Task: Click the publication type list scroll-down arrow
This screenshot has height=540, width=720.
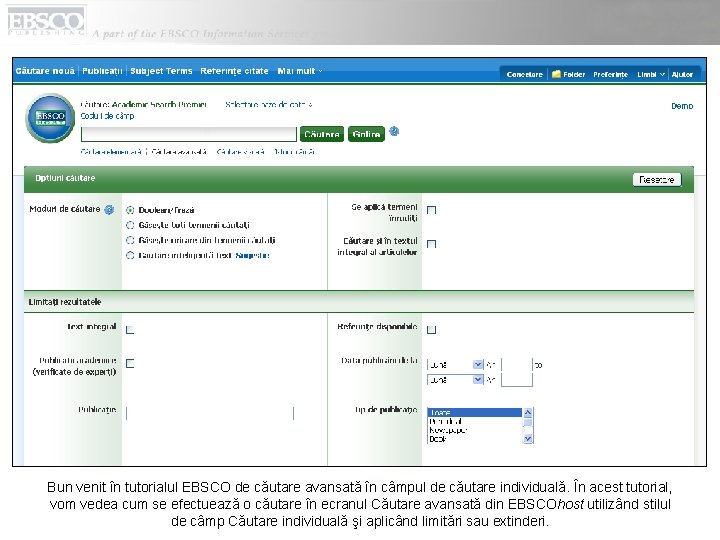Action: tap(528, 439)
